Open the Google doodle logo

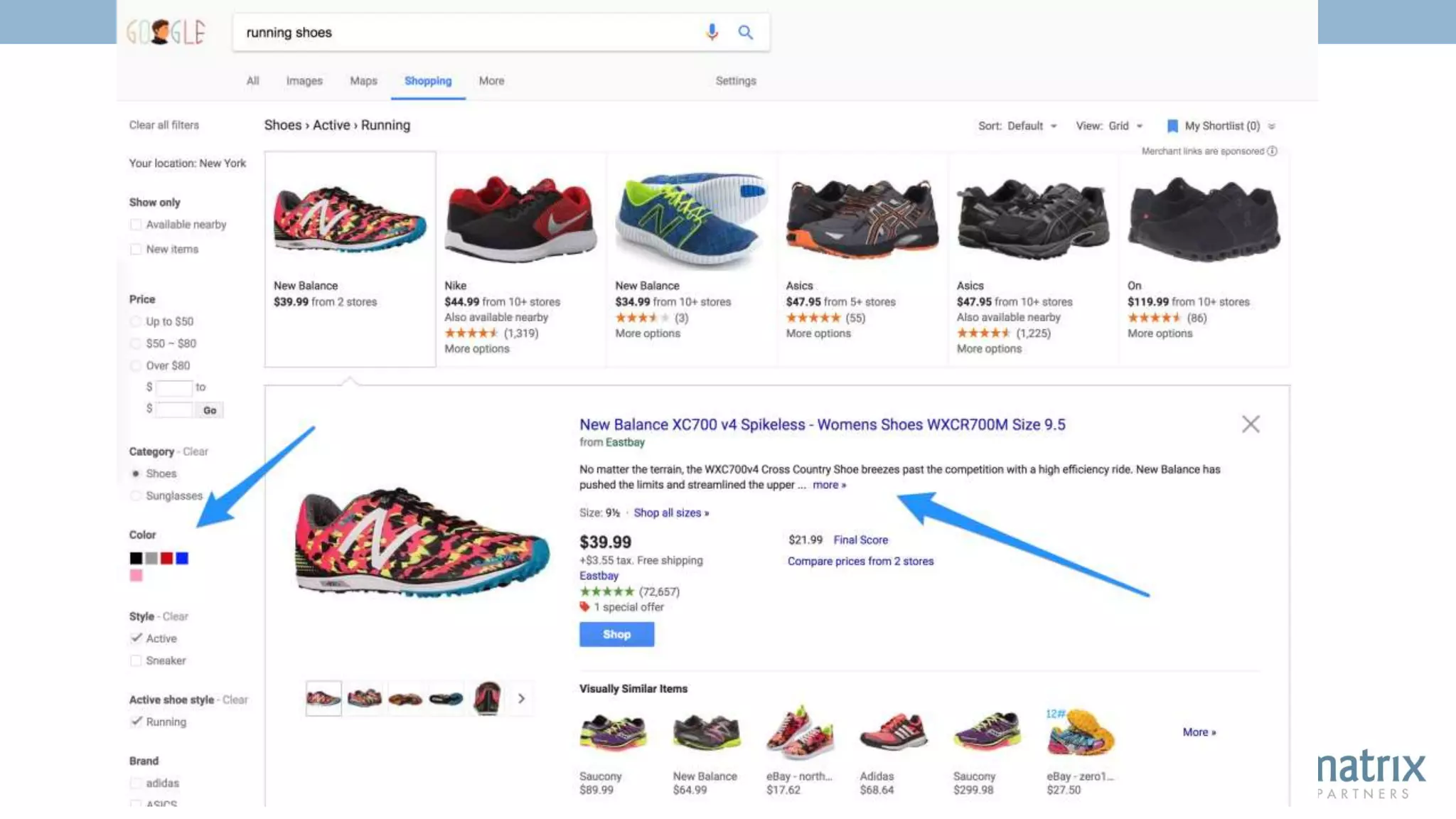[x=166, y=32]
